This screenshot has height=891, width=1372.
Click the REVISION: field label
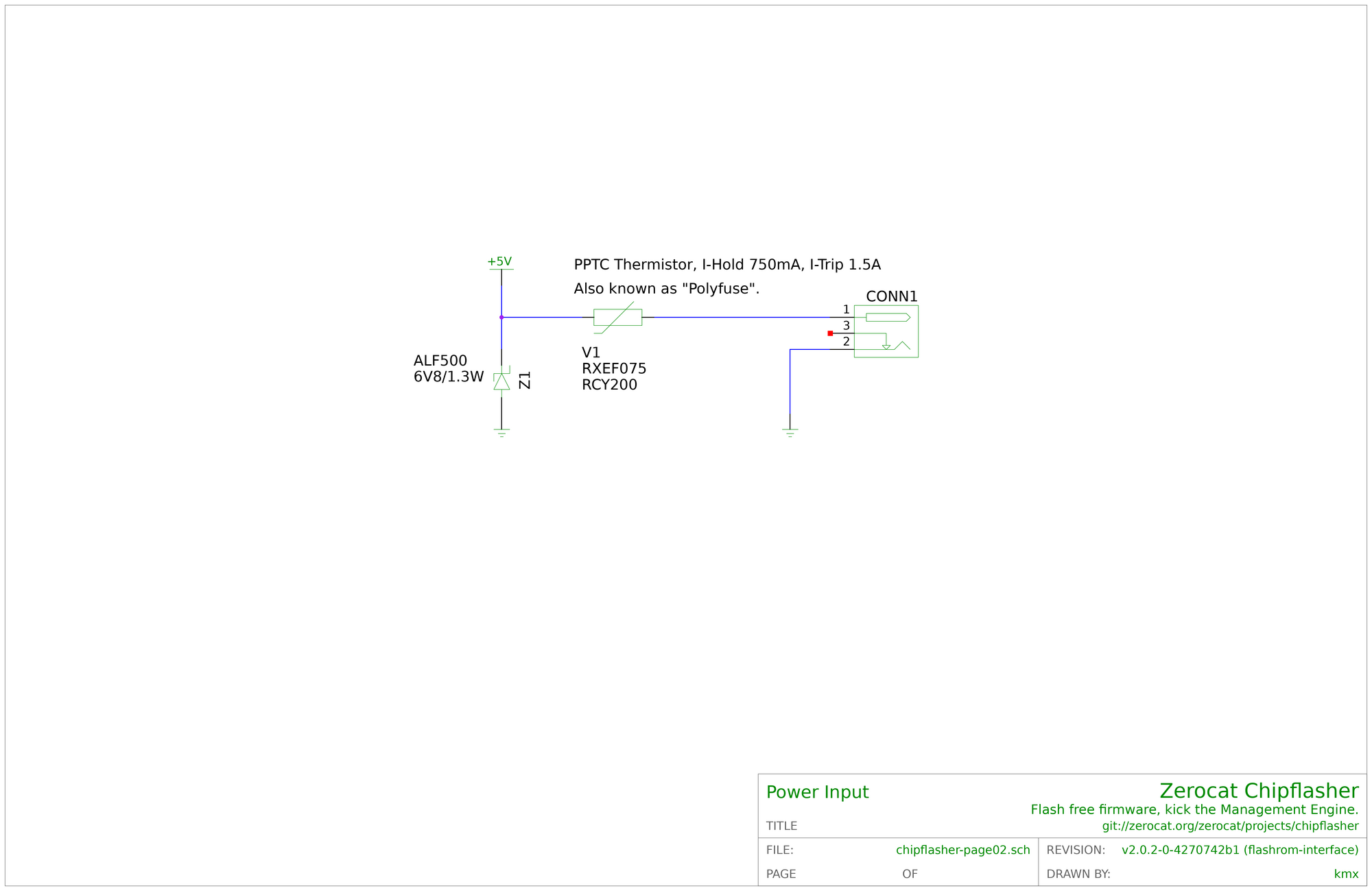(x=1076, y=850)
